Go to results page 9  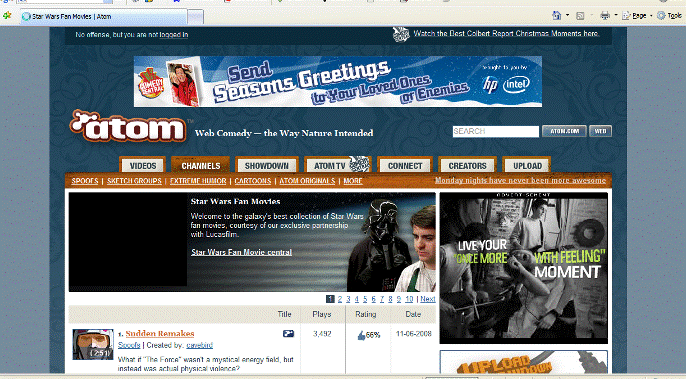click(x=399, y=299)
